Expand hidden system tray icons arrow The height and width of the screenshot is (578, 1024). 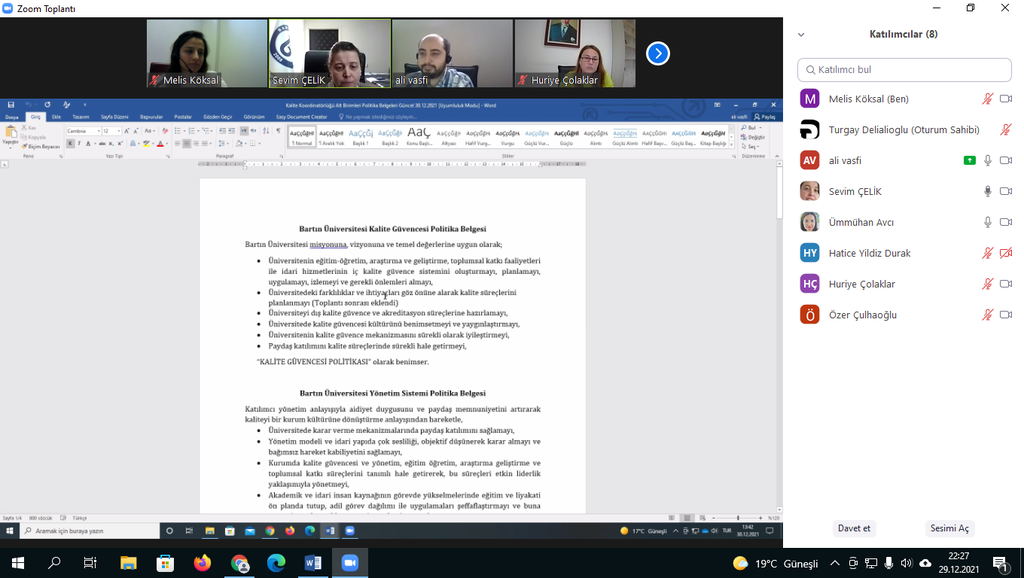[x=835, y=563]
